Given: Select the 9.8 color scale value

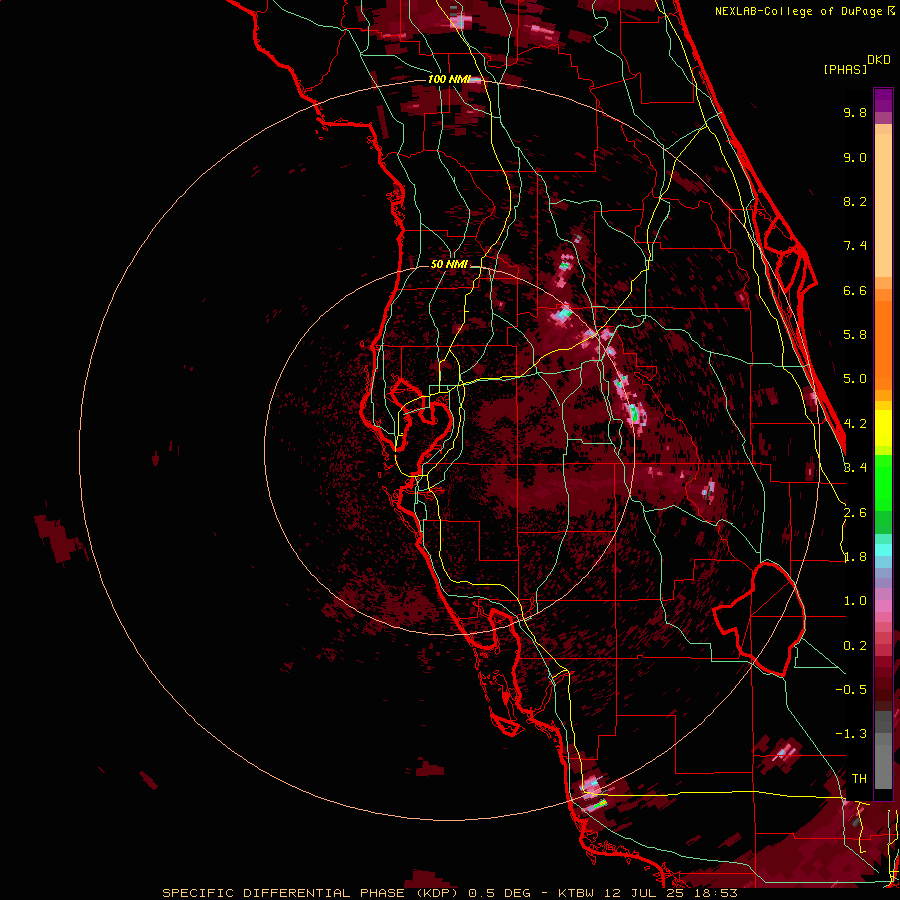Looking at the screenshot, I should coord(855,112).
